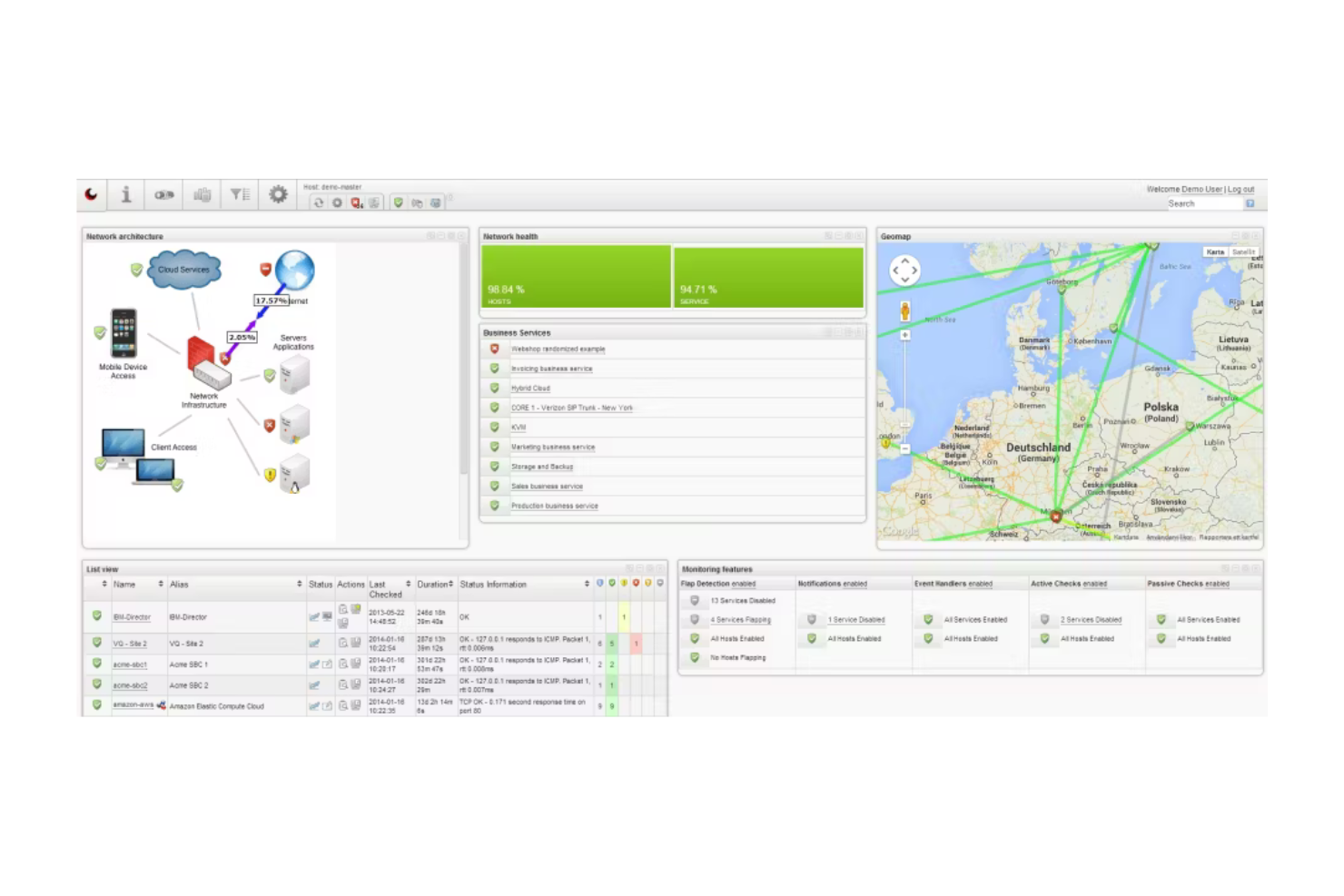Open Hybrid Cloud business service

[530, 389]
